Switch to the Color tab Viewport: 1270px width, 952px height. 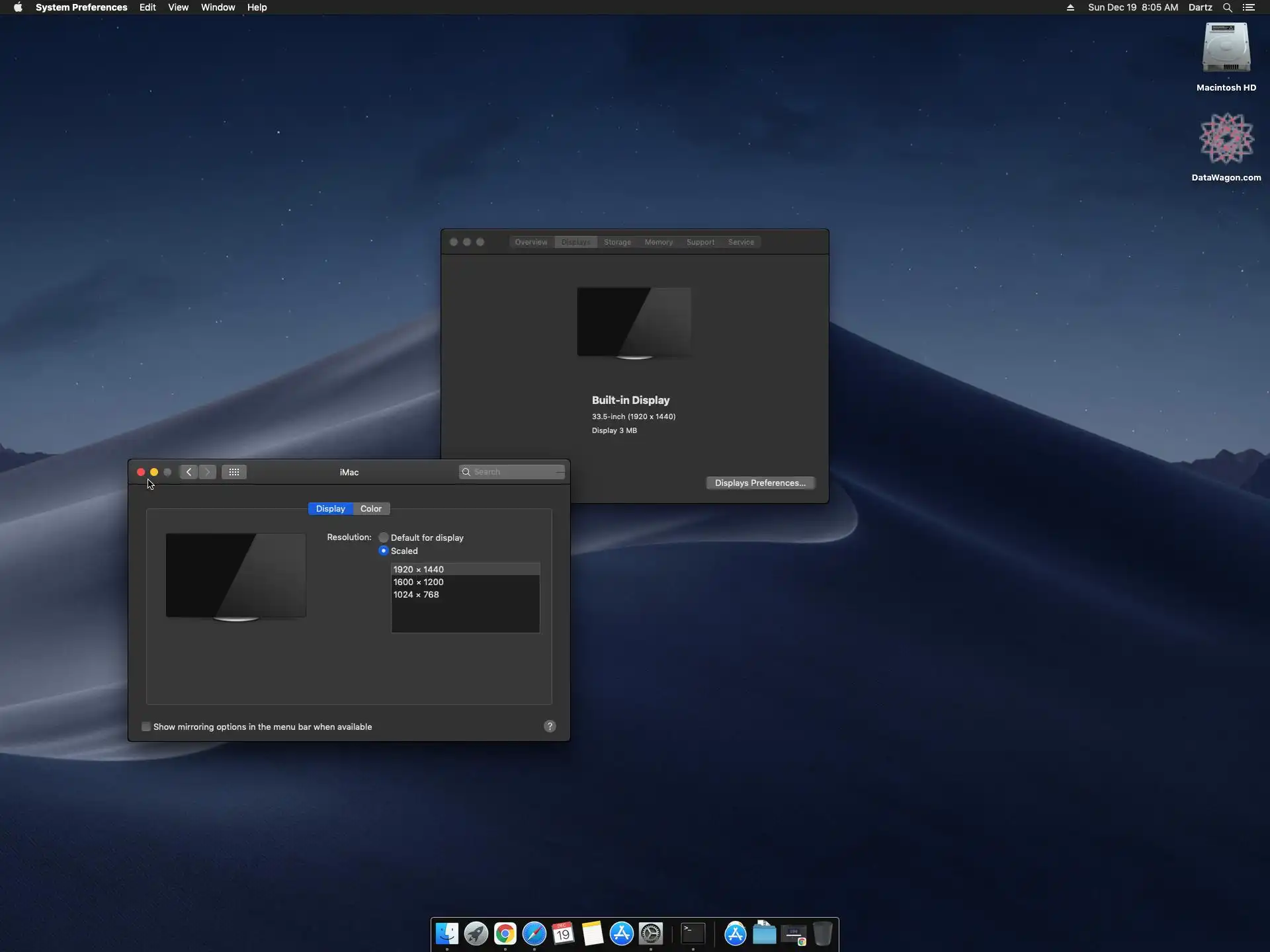(x=371, y=508)
